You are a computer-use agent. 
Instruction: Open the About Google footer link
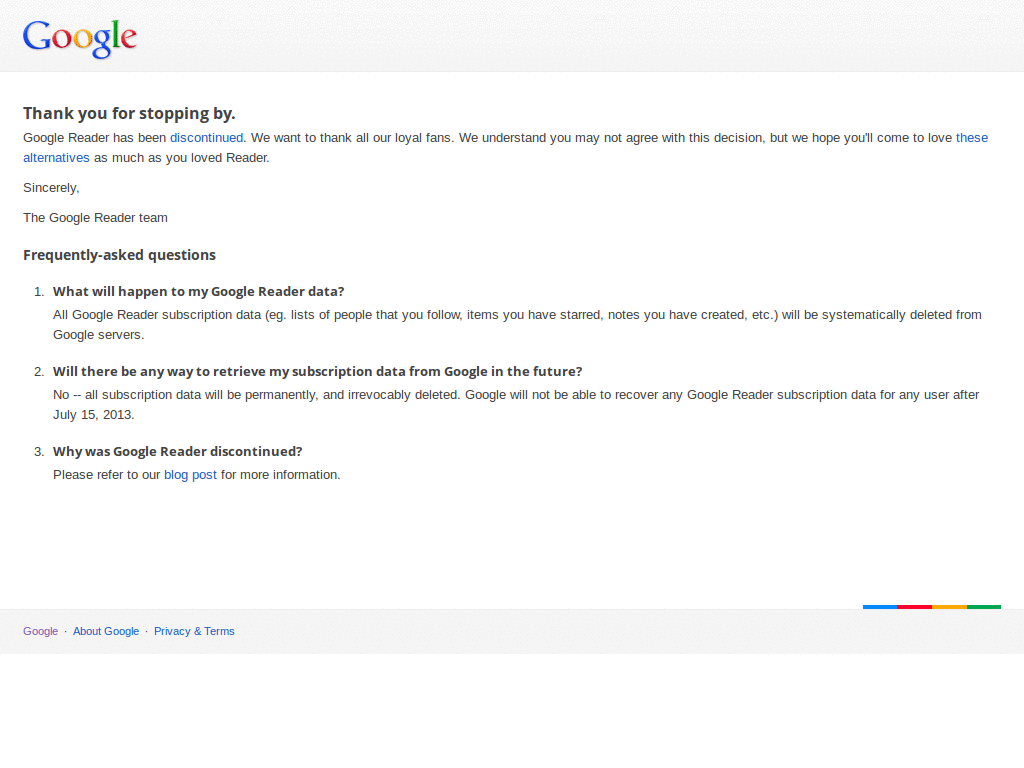(x=106, y=632)
